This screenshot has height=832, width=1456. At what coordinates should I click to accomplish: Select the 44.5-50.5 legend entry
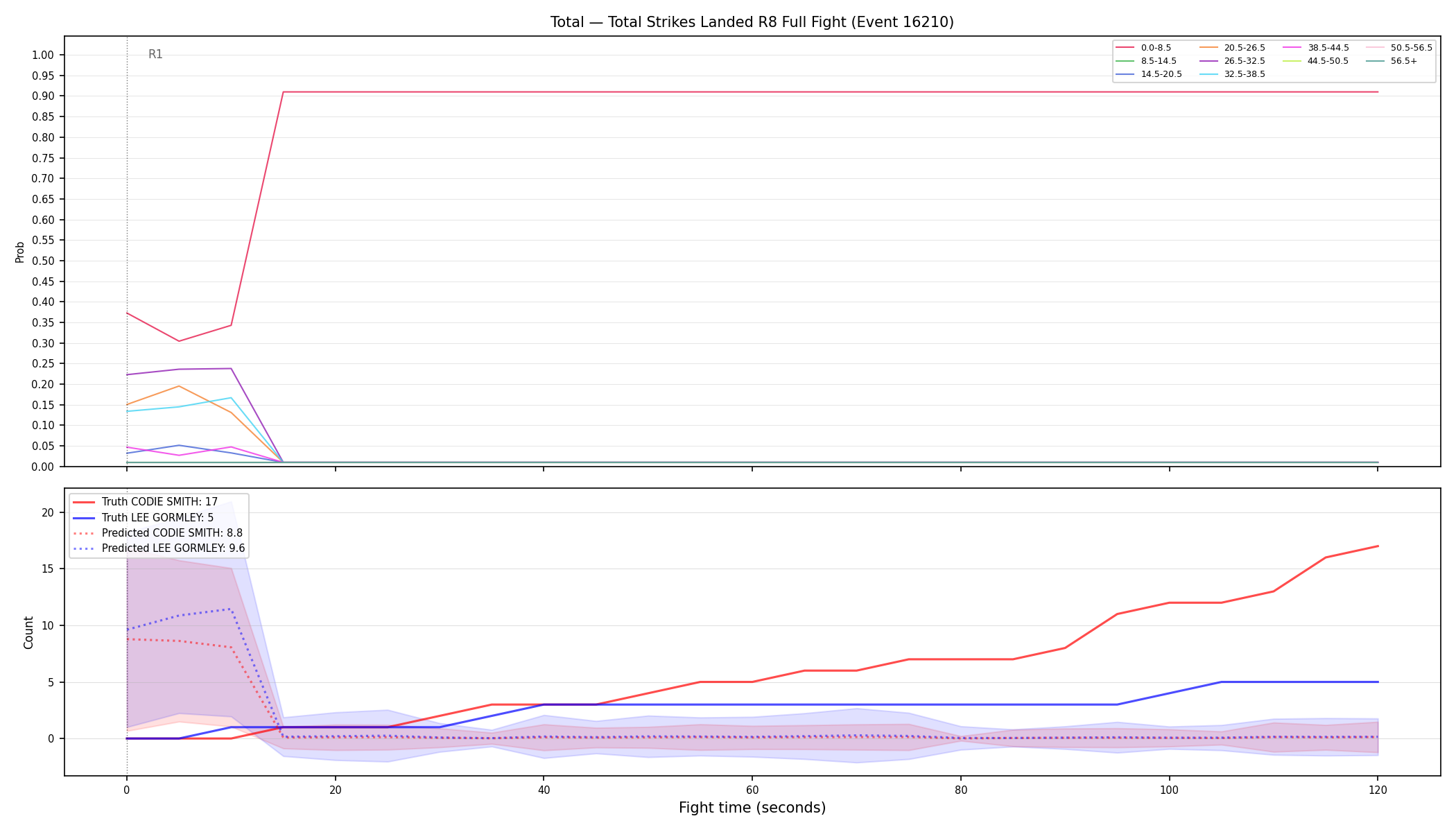(x=1316, y=61)
